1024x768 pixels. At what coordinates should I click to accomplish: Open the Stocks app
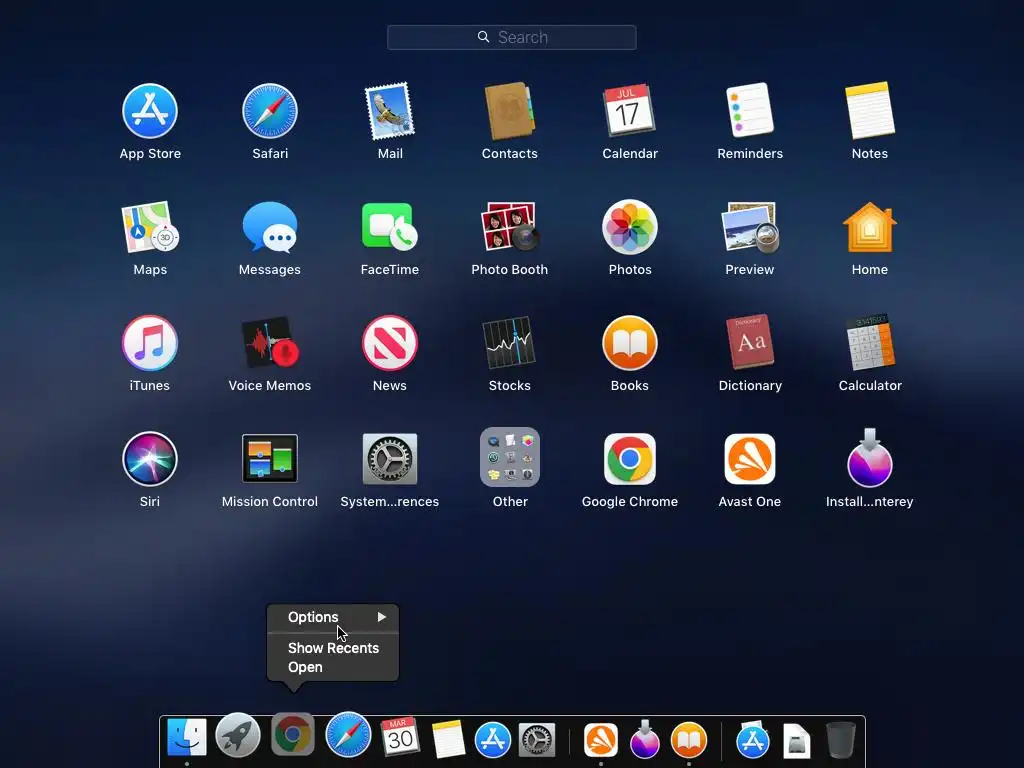(x=509, y=343)
